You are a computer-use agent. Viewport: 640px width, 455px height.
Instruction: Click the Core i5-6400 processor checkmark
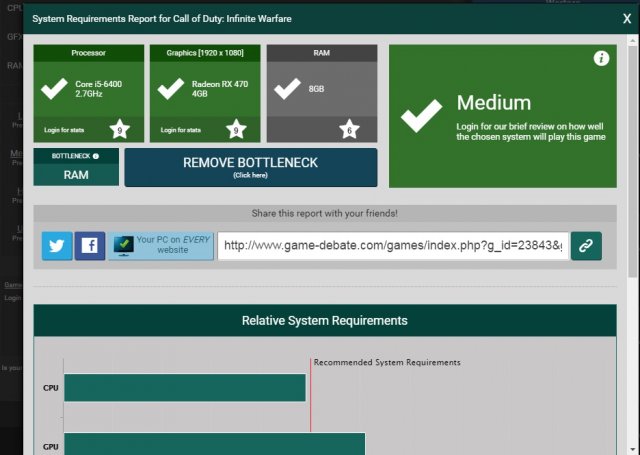[53, 90]
